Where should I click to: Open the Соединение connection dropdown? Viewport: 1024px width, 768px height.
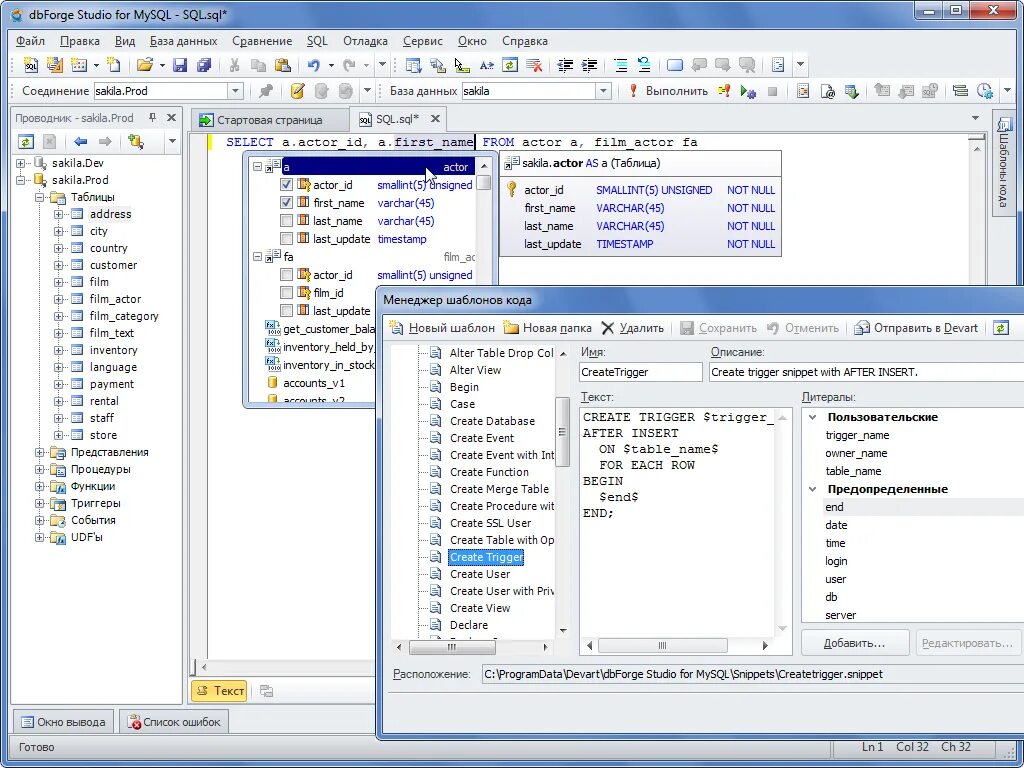click(x=236, y=91)
